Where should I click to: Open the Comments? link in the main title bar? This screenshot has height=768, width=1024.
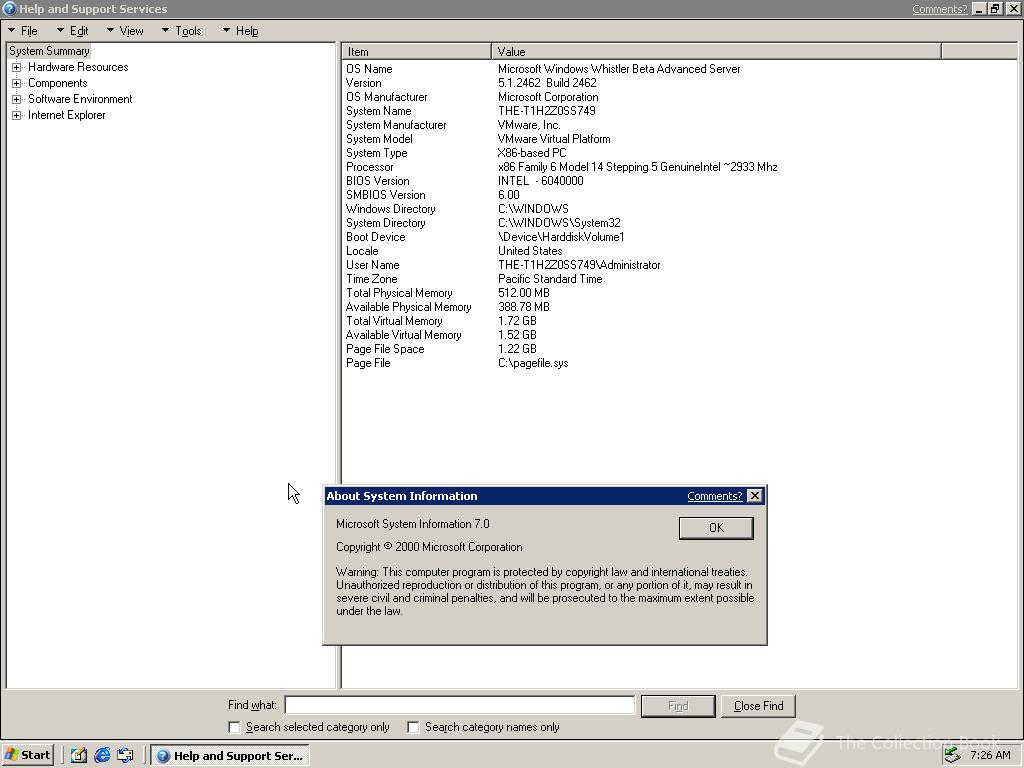coord(939,9)
